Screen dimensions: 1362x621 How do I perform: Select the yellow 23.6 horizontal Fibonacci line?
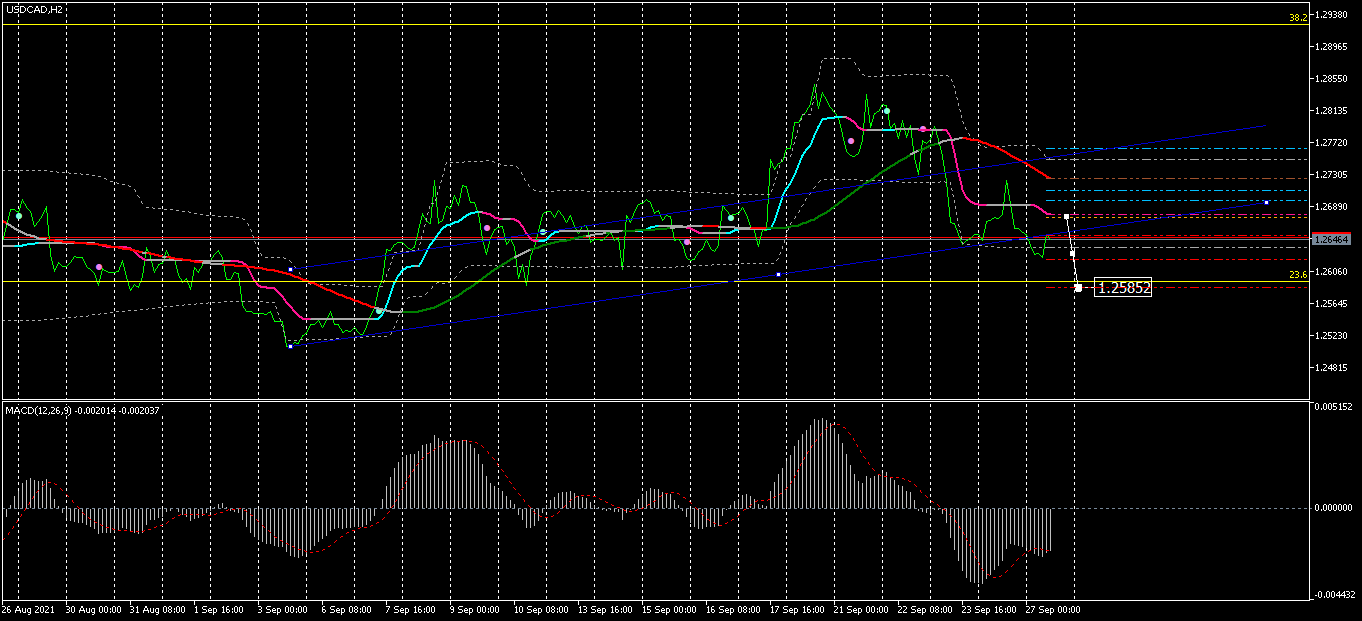point(650,281)
